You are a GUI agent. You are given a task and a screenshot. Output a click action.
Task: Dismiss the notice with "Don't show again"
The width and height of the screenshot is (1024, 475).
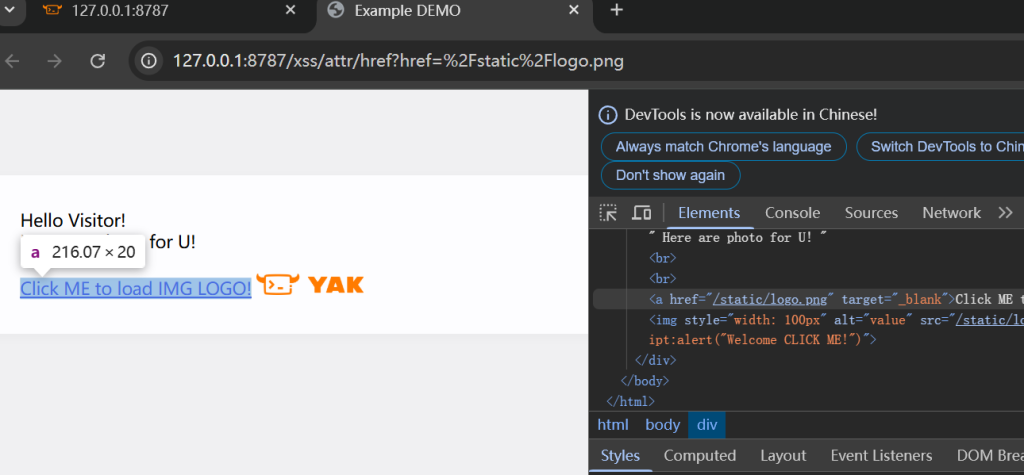[670, 175]
